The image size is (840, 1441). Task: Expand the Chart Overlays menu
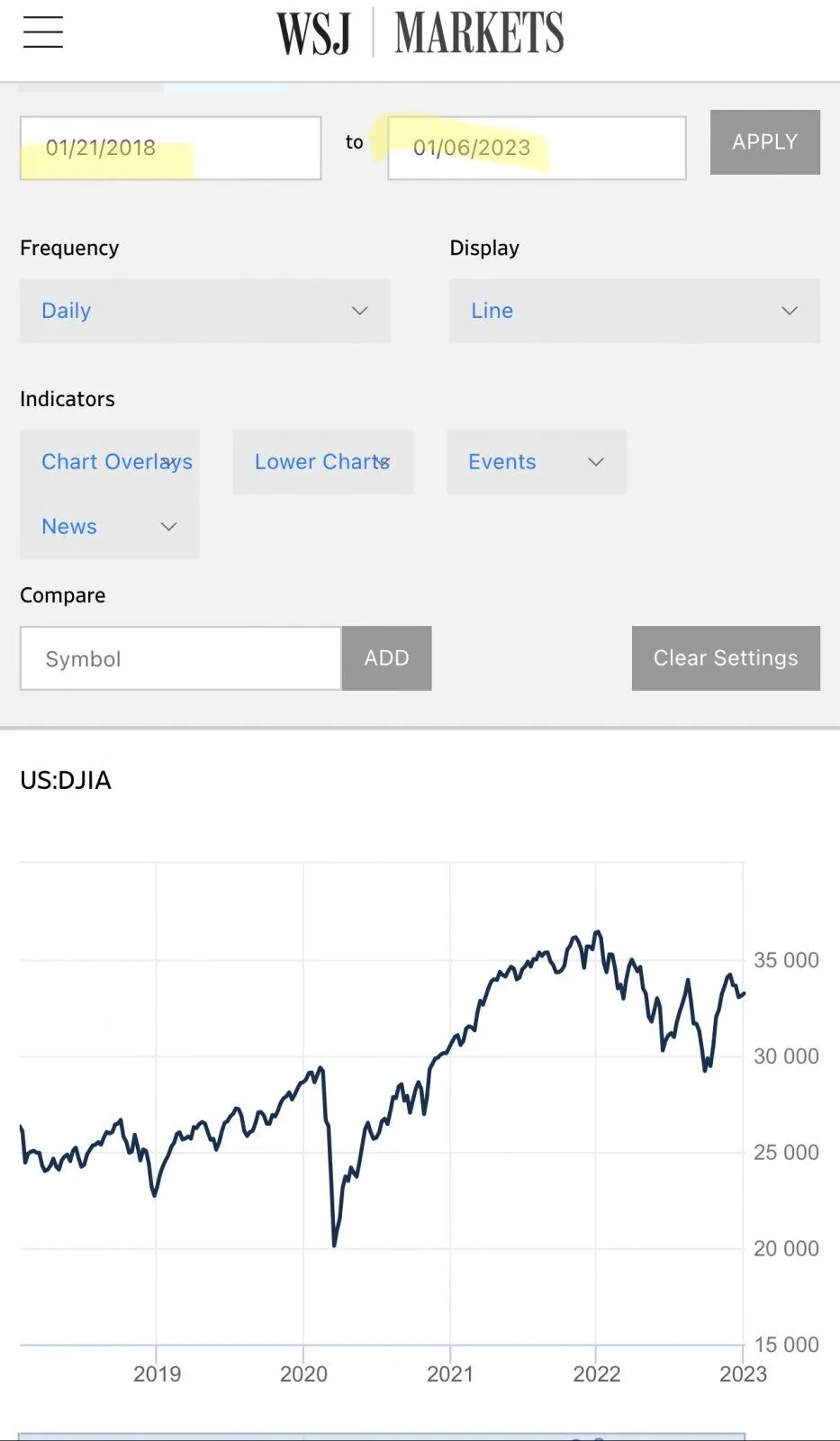(110, 462)
